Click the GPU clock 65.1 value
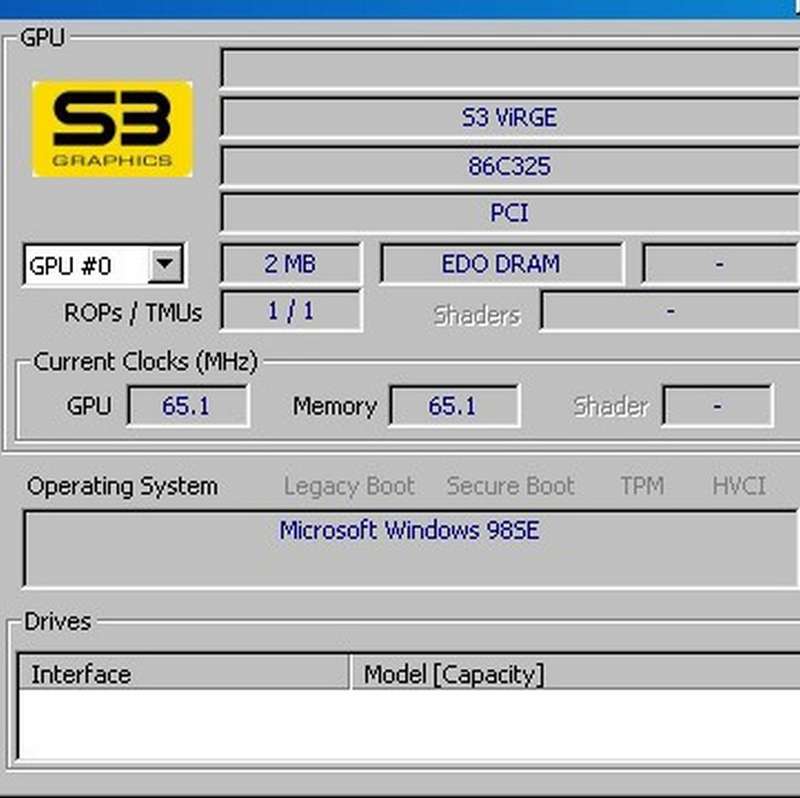This screenshot has height=798, width=800. click(x=188, y=406)
